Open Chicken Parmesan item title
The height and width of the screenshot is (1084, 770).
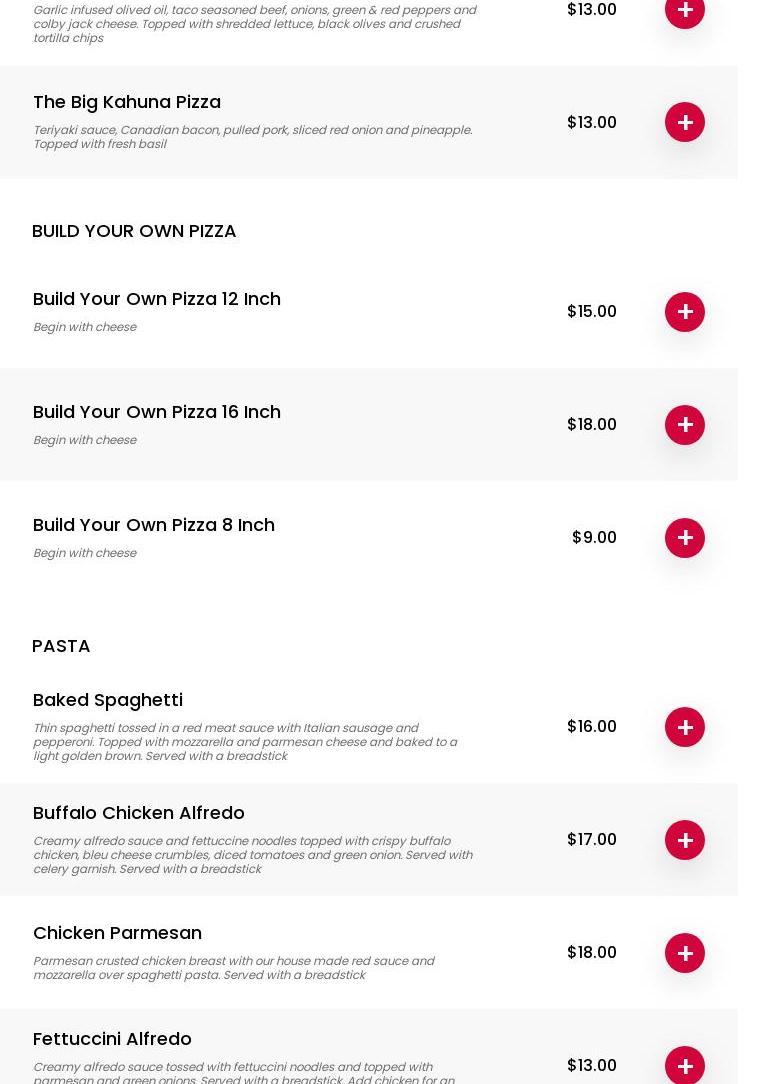coord(118,933)
